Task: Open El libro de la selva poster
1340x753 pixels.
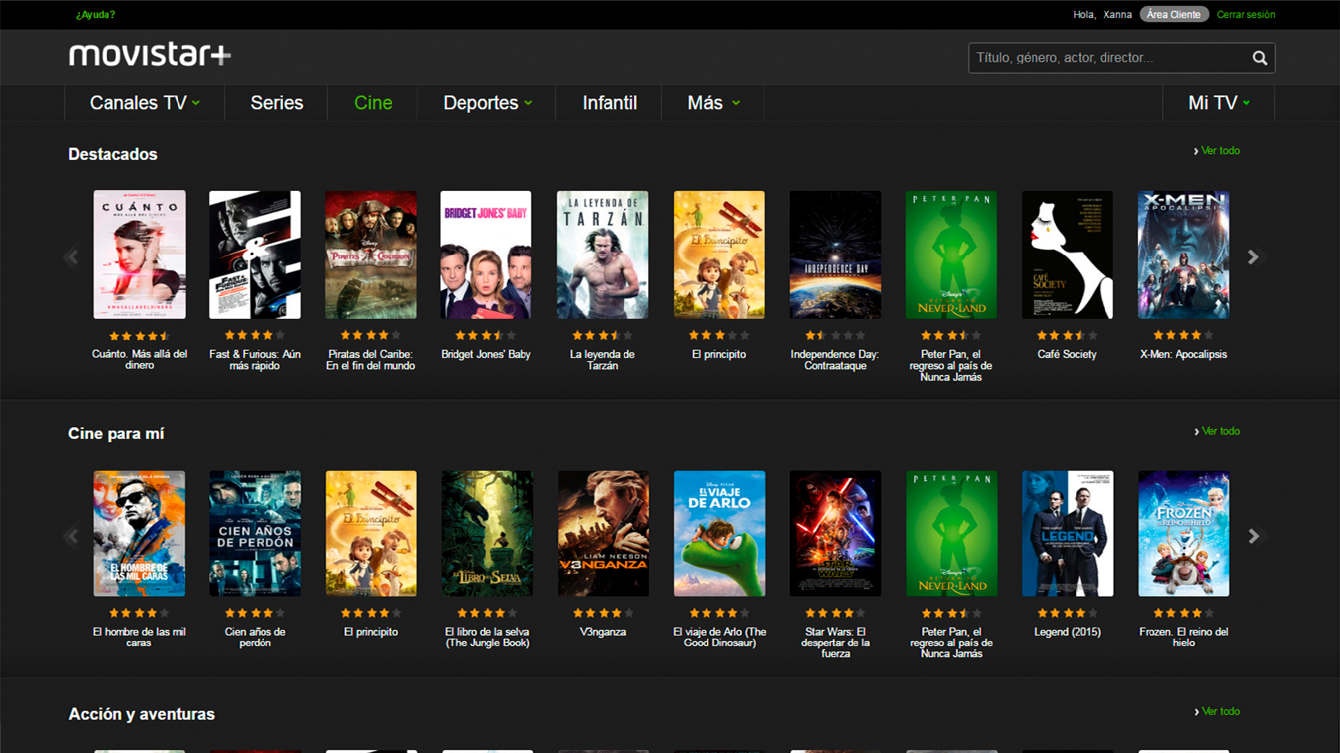Action: click(487, 534)
